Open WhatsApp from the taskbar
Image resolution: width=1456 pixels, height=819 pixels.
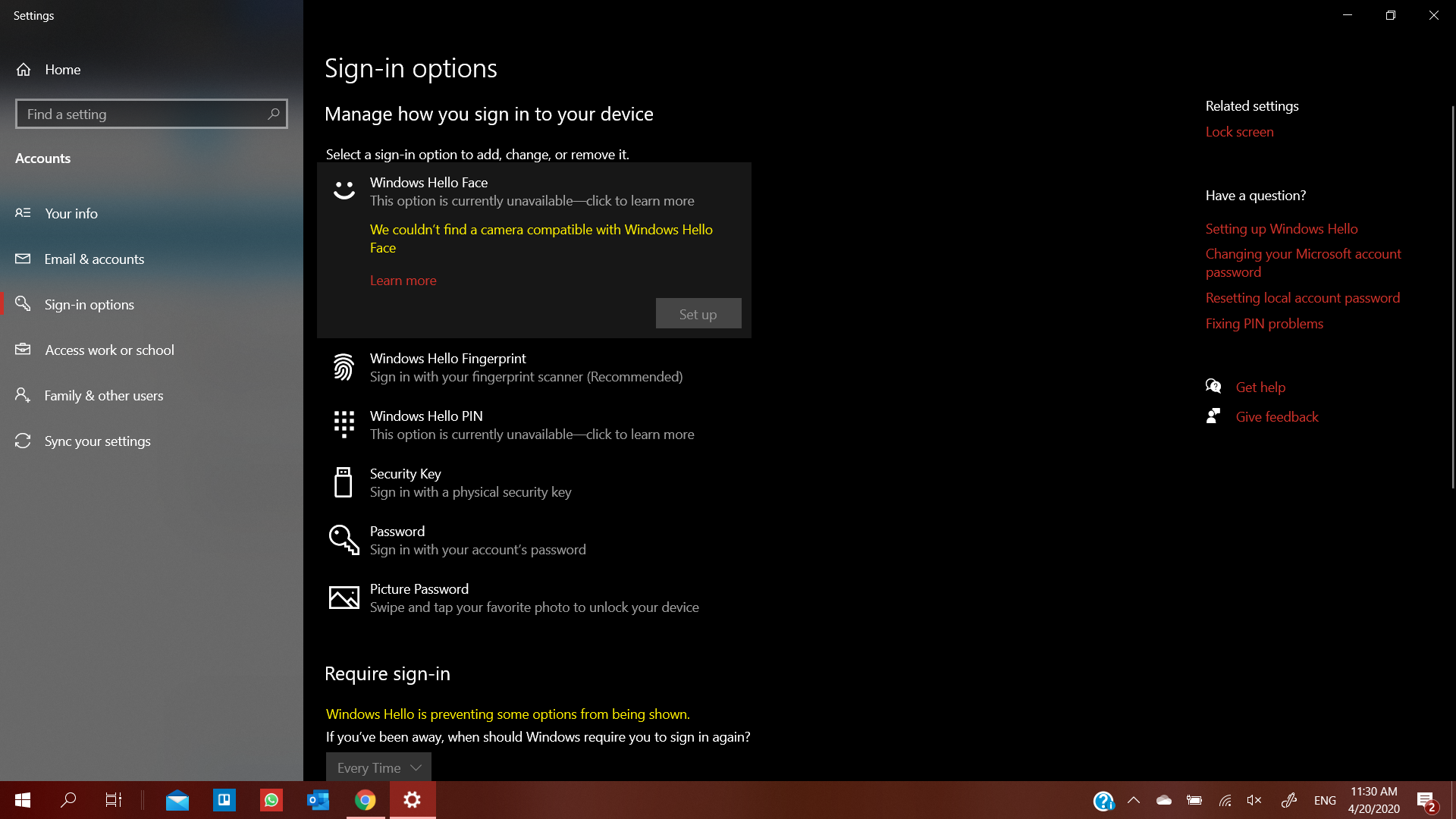(x=271, y=800)
